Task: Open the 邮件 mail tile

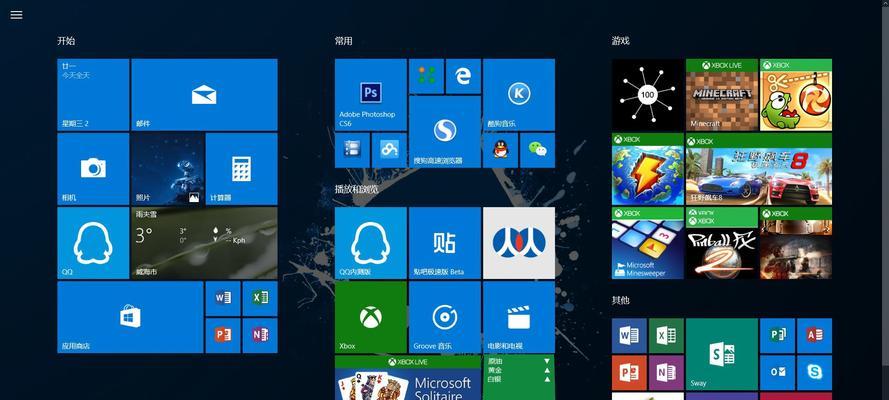Action: click(204, 95)
